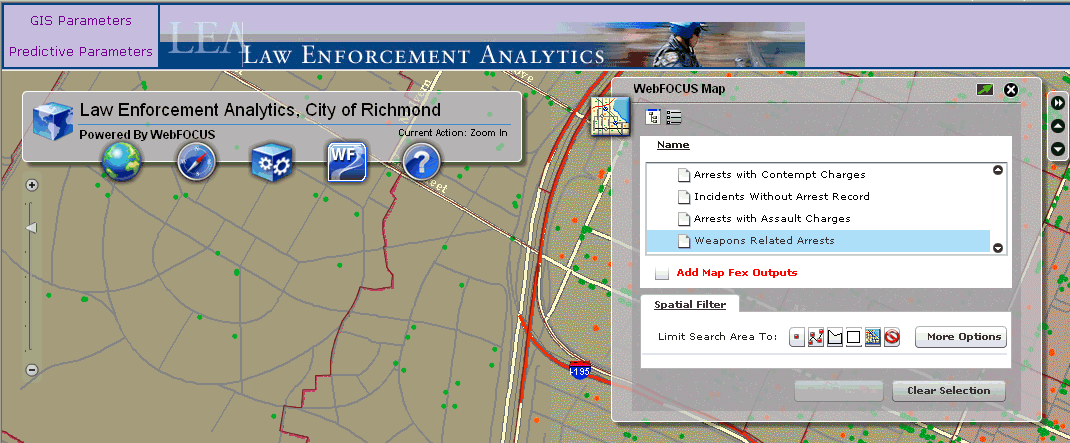1070x443 pixels.
Task: Click the zoom in plus on slider
Action: [32, 185]
